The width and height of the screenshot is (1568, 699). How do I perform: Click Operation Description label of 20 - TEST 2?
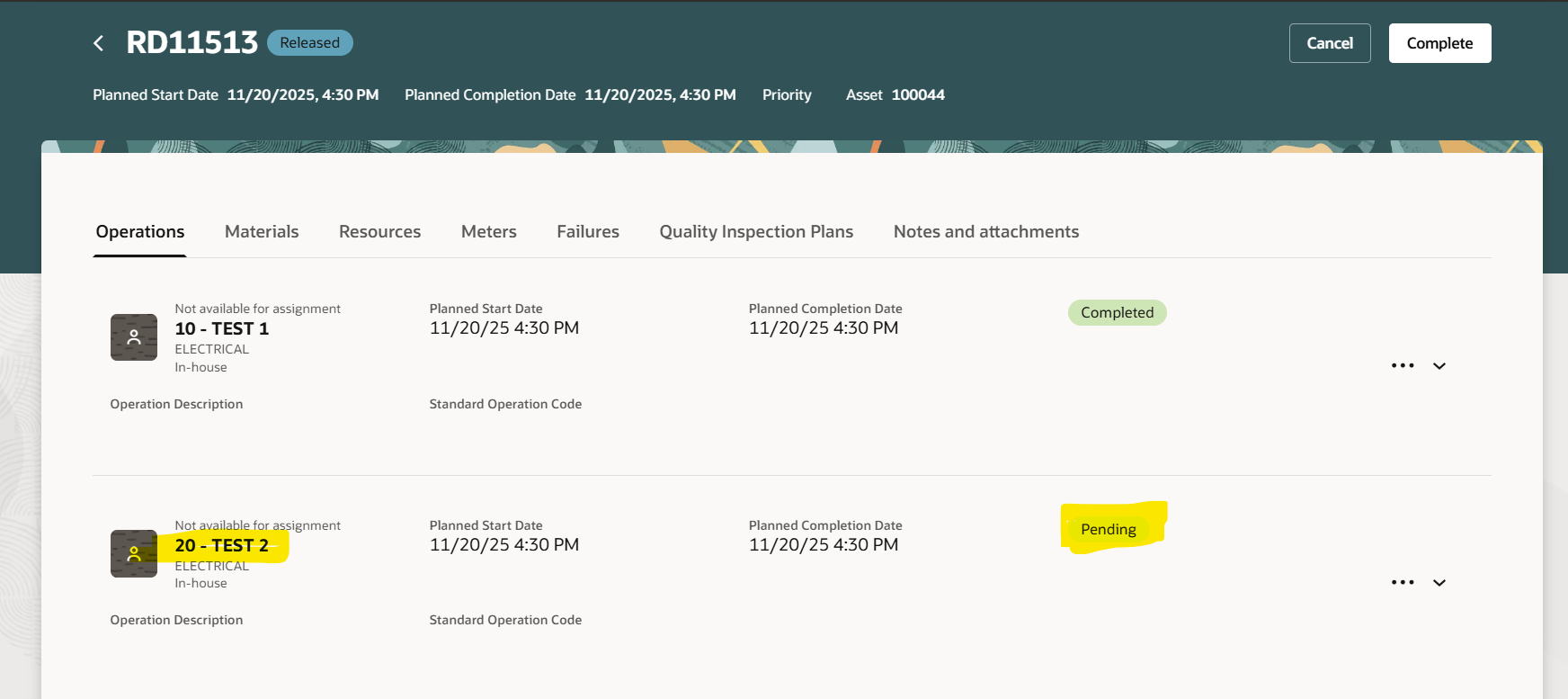176,620
